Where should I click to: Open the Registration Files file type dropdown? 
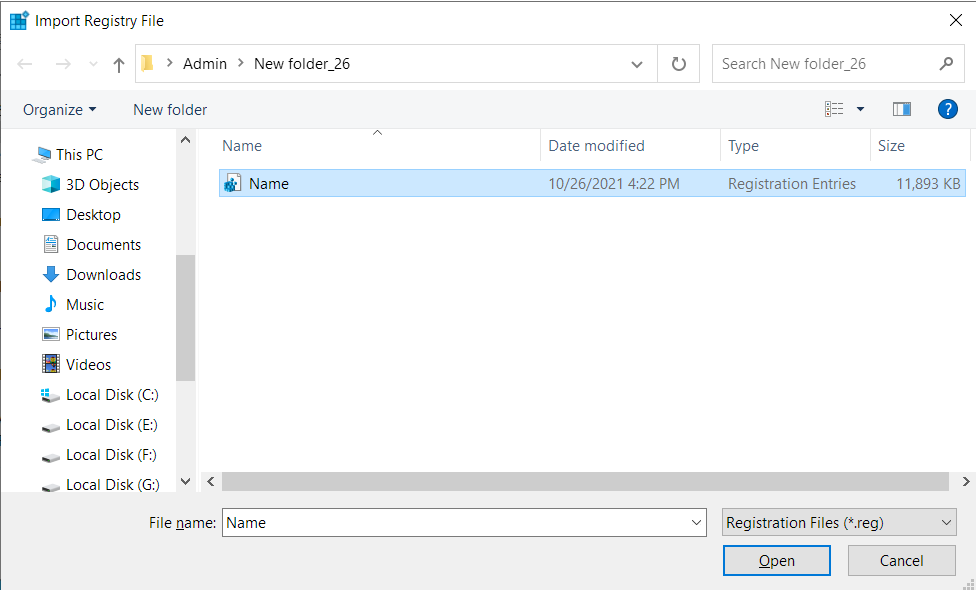pyautogui.click(x=838, y=522)
